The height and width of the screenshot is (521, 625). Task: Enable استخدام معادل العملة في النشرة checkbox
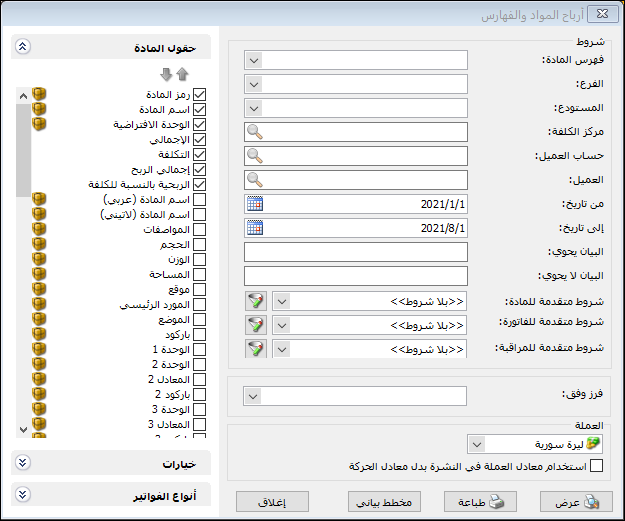pos(596,466)
